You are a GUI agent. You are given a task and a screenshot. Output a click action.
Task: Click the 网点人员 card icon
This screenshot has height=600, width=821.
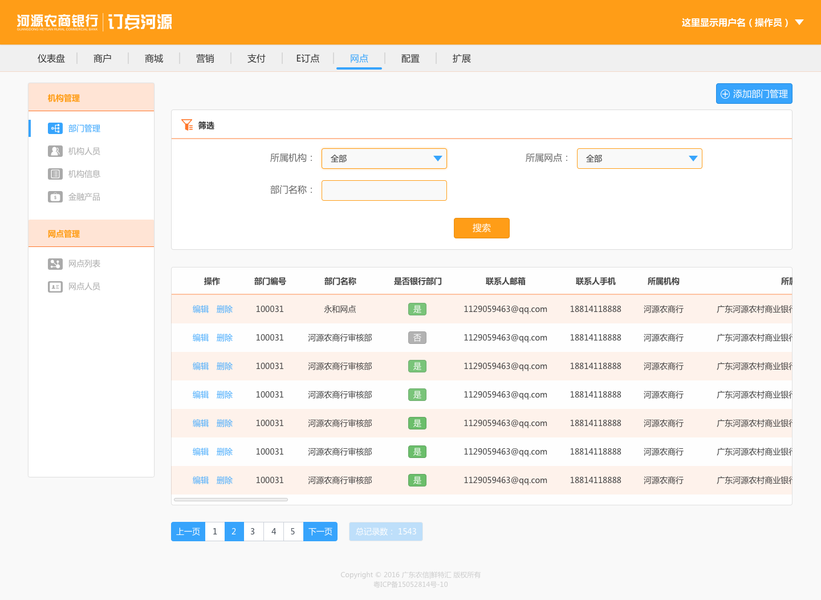55,286
